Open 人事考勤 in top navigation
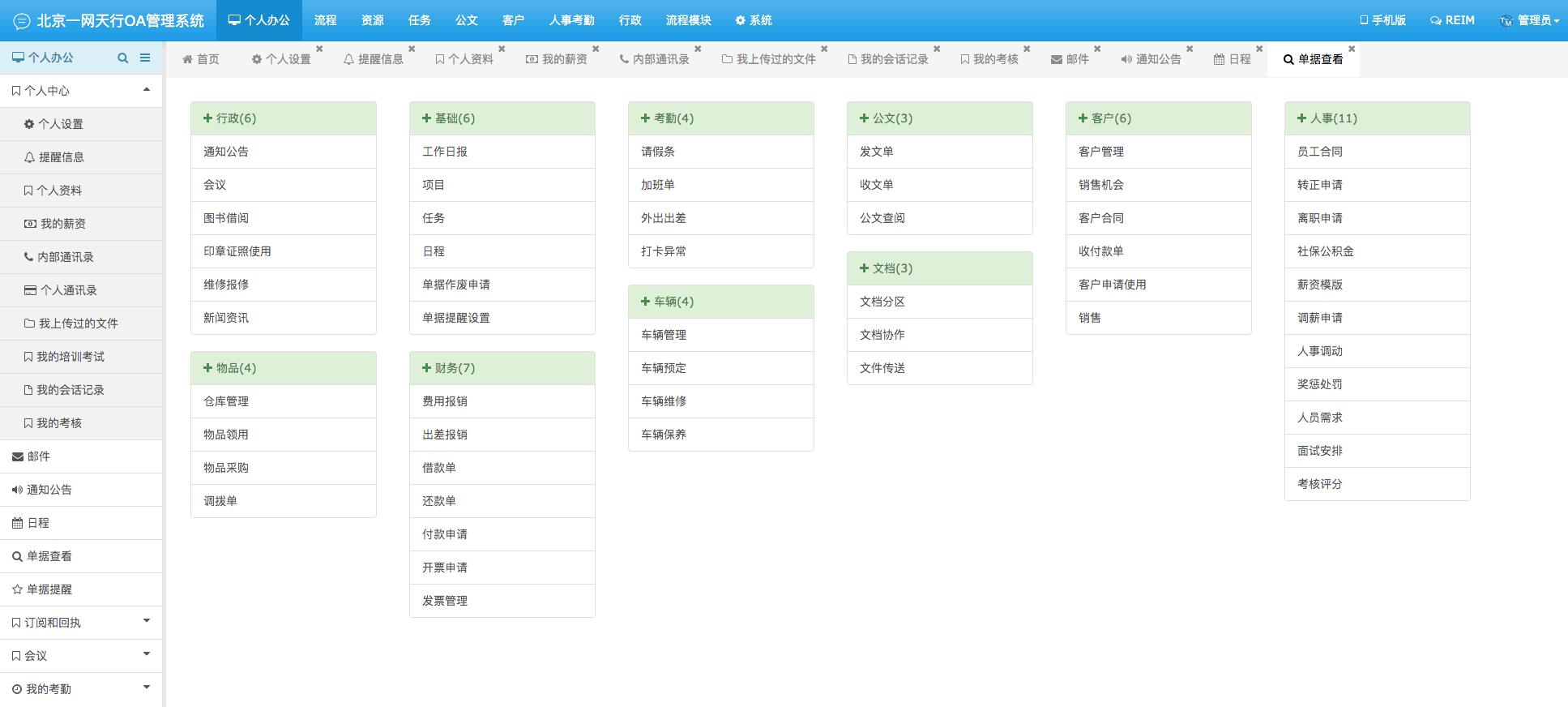The image size is (1568, 707). click(x=571, y=20)
